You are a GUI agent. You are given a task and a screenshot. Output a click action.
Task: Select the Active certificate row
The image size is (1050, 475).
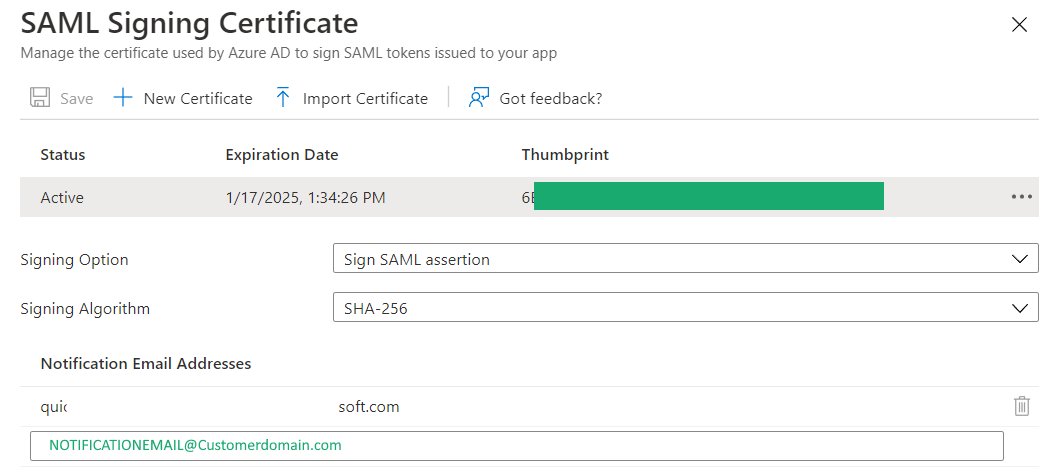(x=529, y=197)
